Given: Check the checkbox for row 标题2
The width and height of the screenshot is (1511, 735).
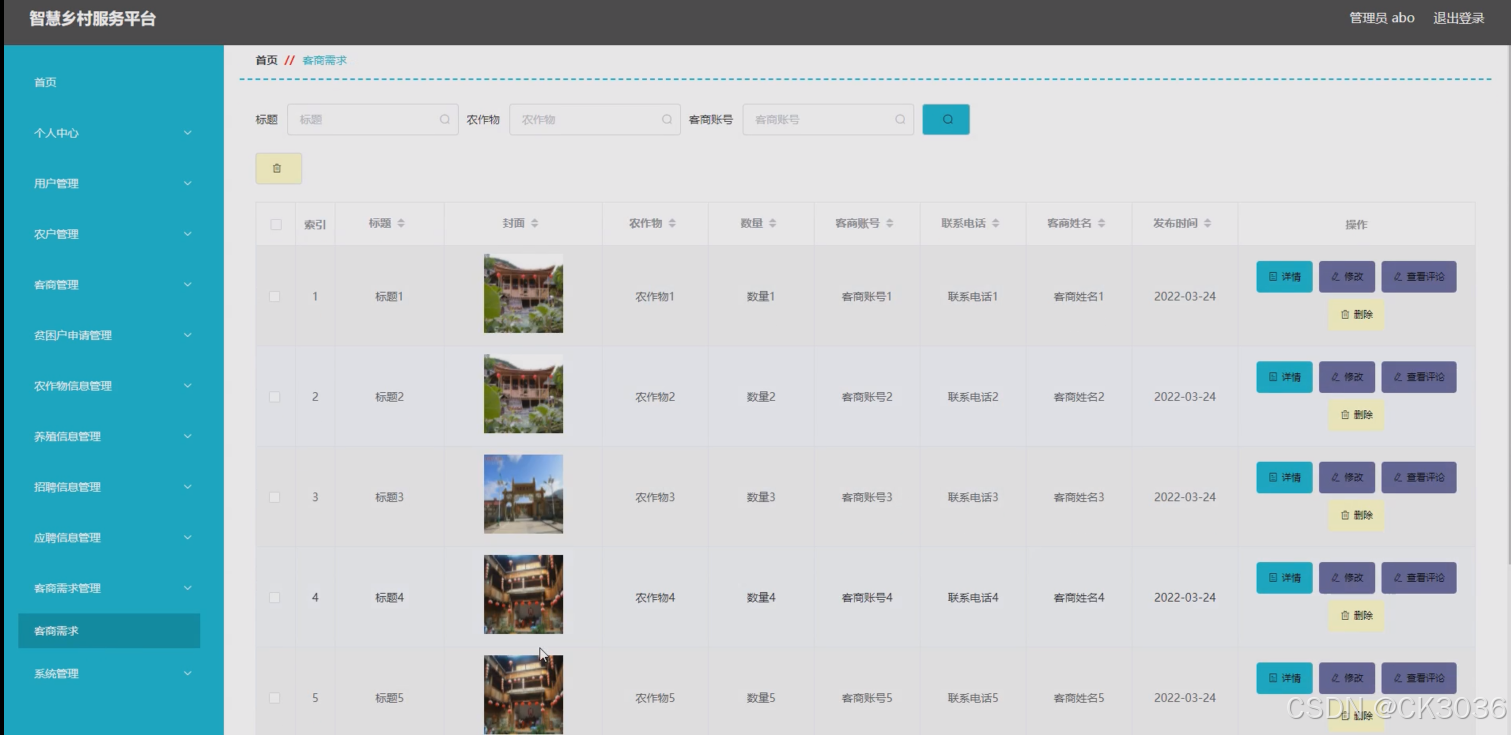Looking at the screenshot, I should pos(274,397).
